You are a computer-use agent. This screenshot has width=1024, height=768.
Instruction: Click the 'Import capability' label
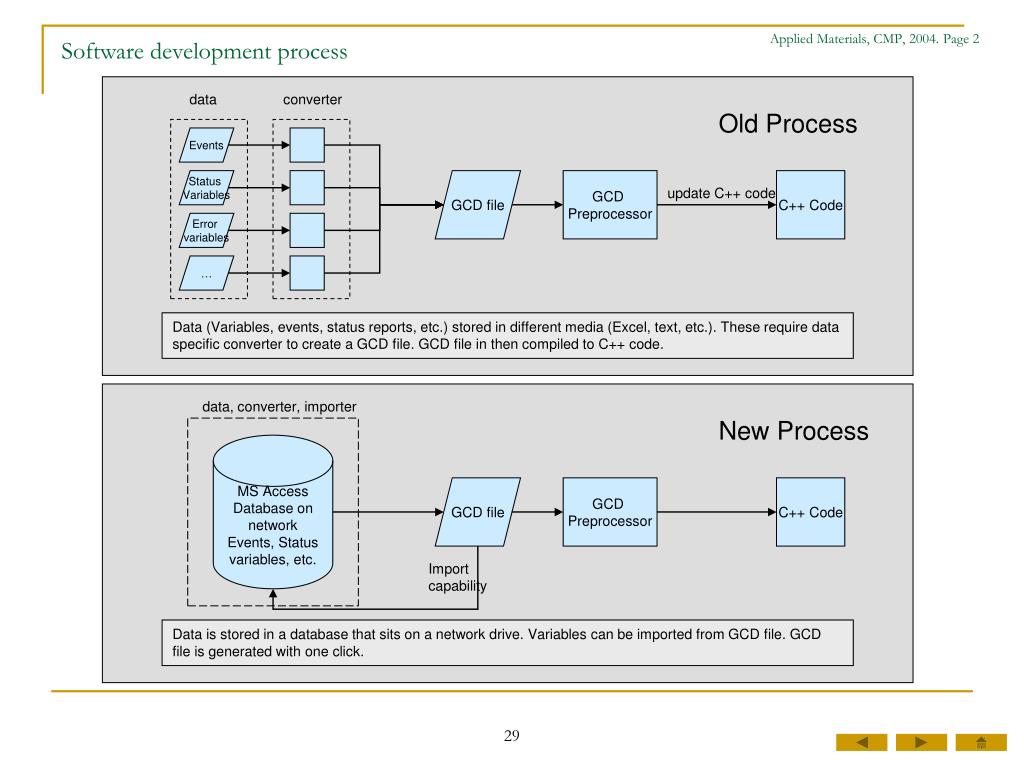457,577
